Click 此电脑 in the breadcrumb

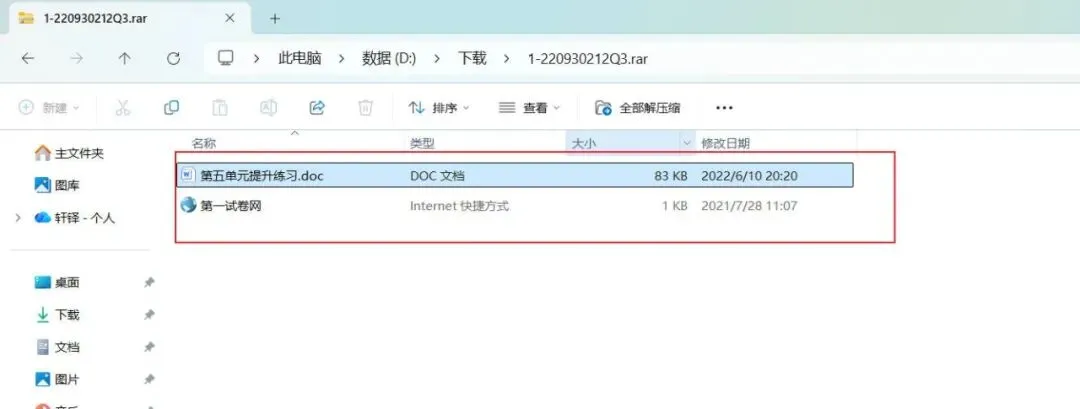(x=300, y=59)
